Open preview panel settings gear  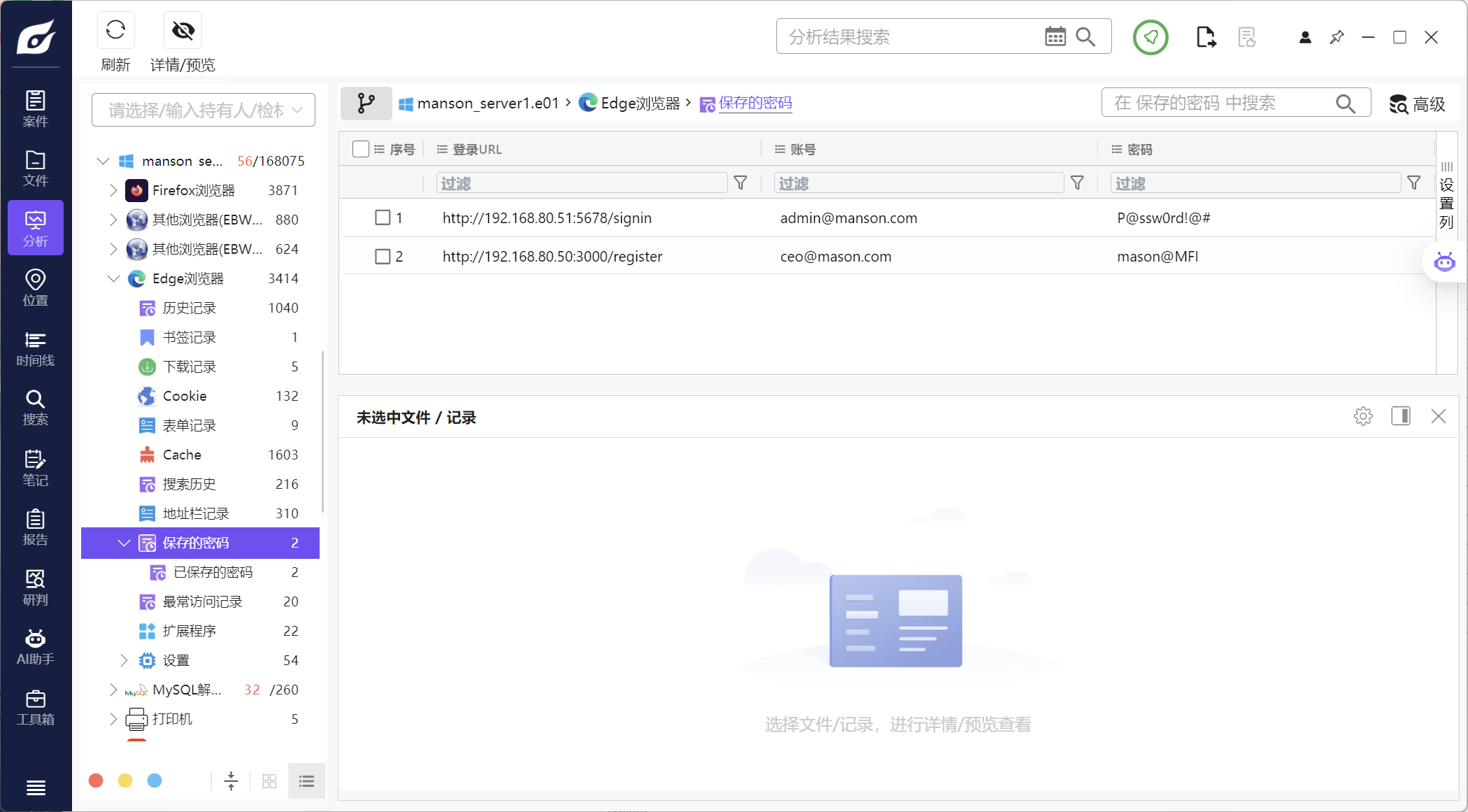[x=1362, y=417]
